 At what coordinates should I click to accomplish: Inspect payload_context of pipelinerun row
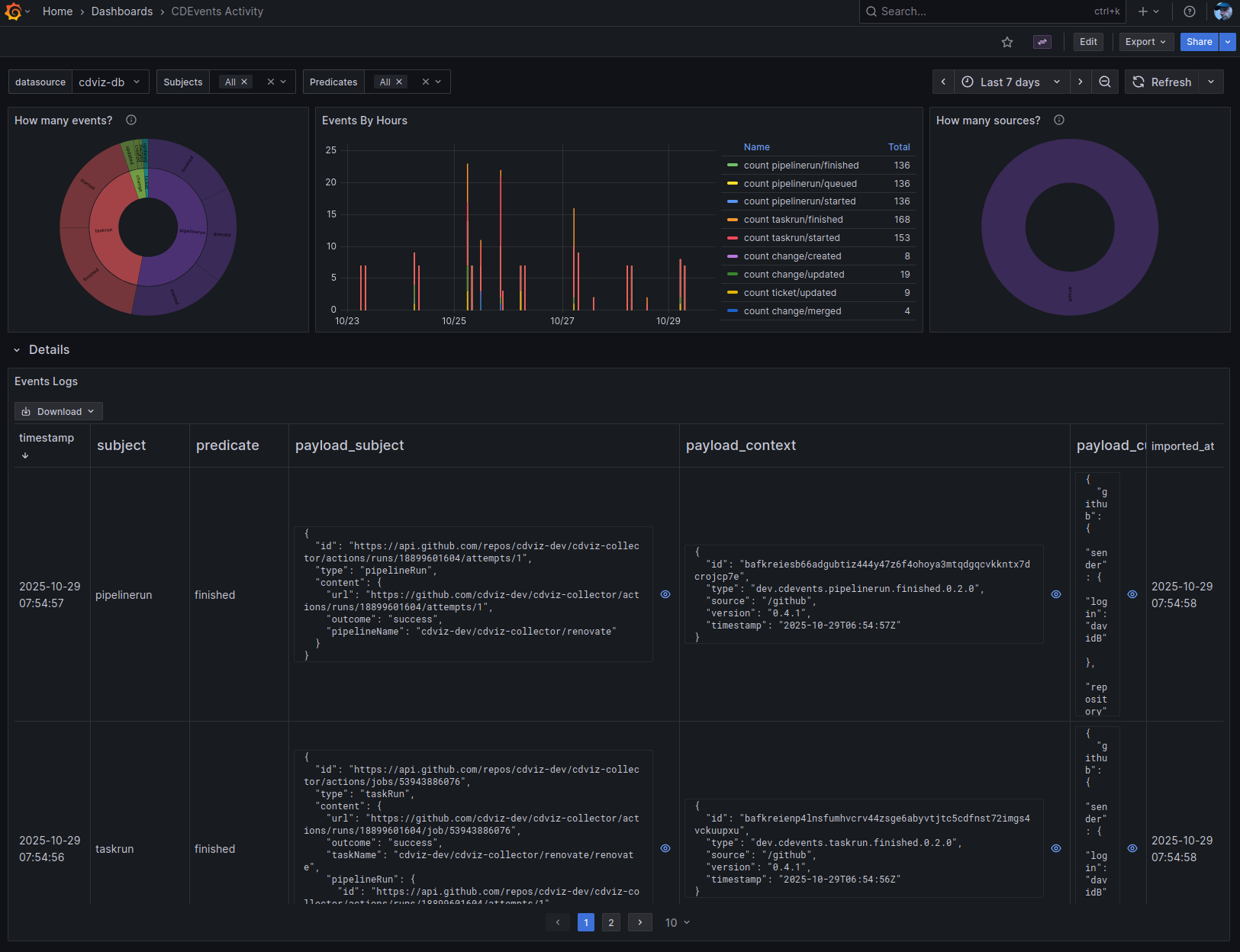point(1056,594)
